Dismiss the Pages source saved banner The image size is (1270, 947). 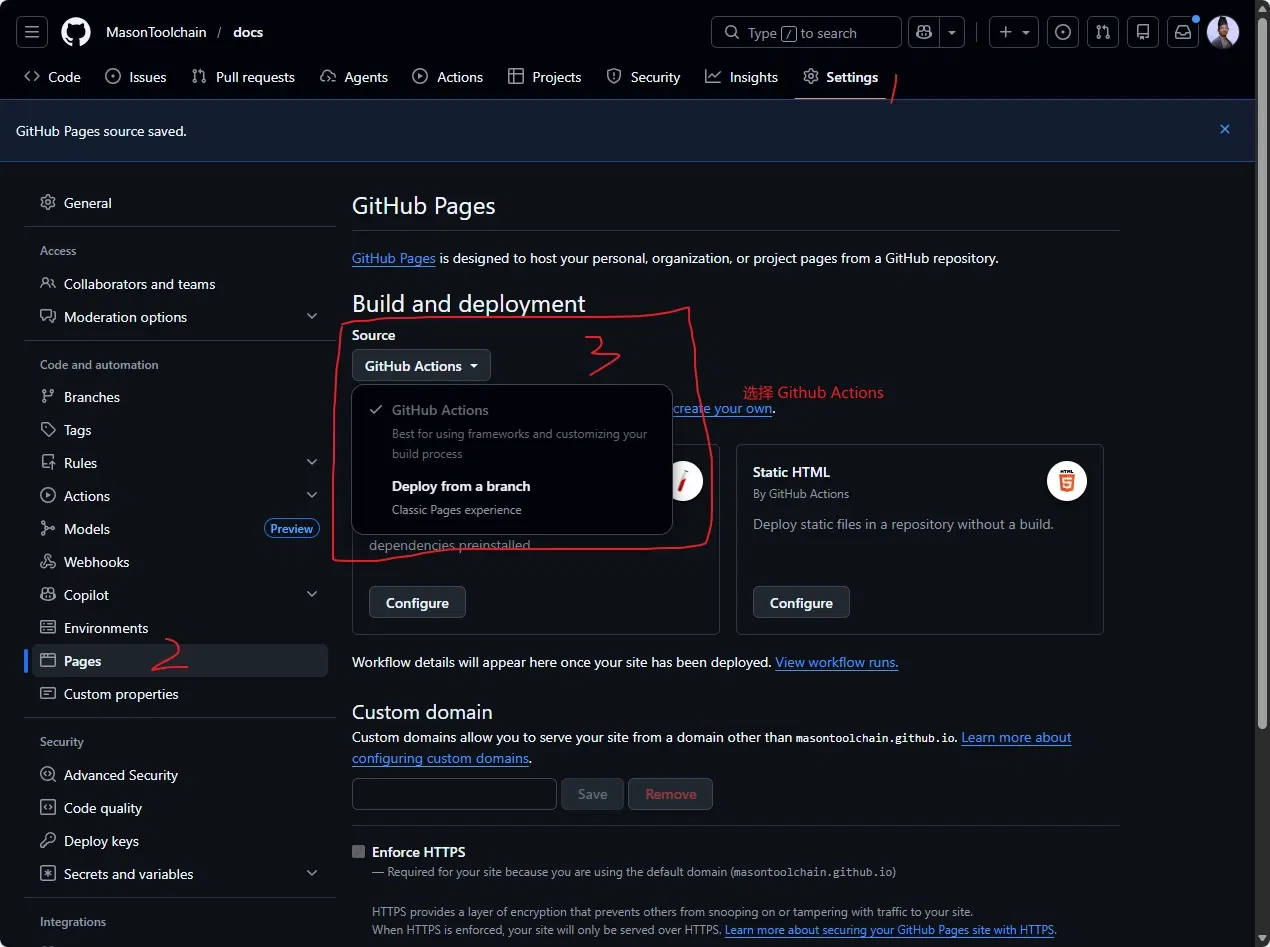[x=1225, y=129]
